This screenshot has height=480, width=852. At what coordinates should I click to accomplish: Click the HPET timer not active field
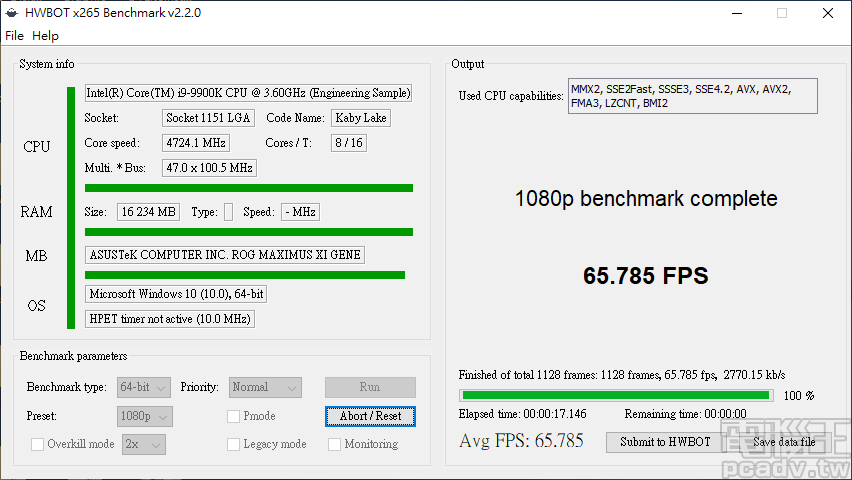click(x=170, y=319)
